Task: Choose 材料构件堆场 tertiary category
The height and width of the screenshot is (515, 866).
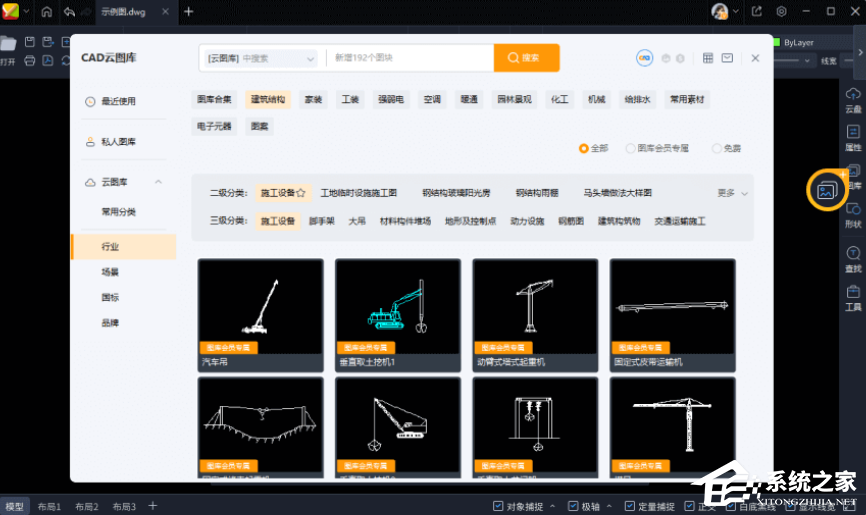Action: (405, 221)
